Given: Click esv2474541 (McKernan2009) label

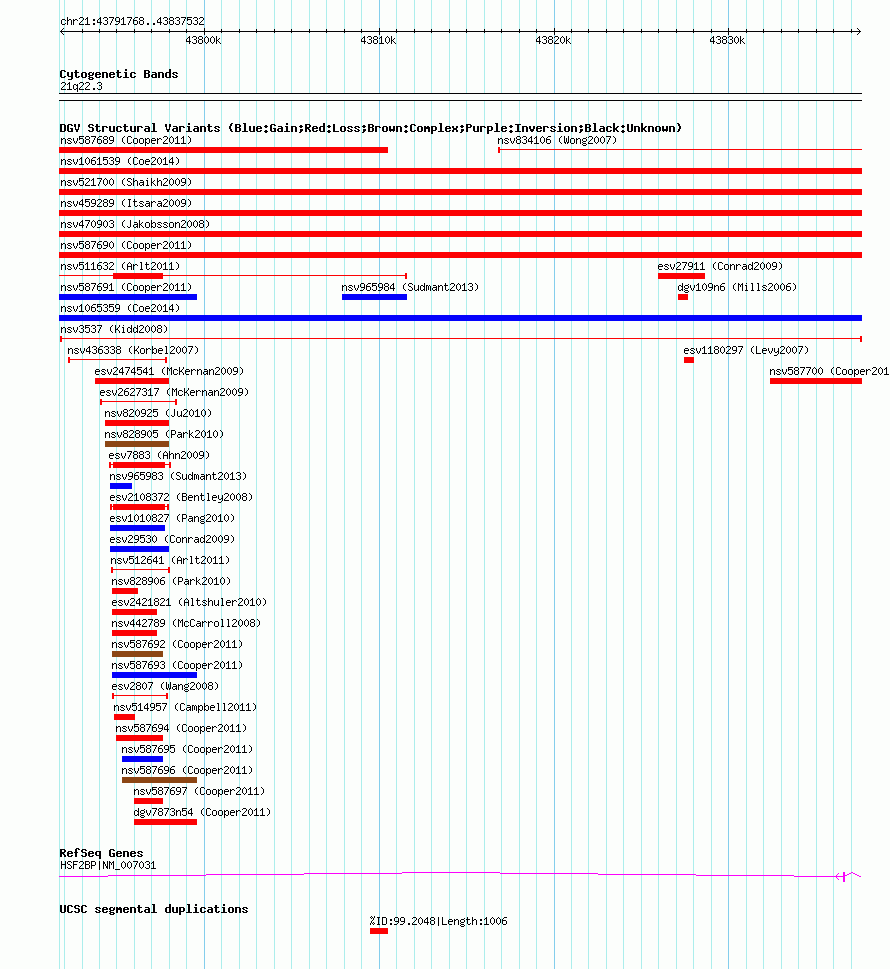Looking at the screenshot, I should click(x=169, y=371).
